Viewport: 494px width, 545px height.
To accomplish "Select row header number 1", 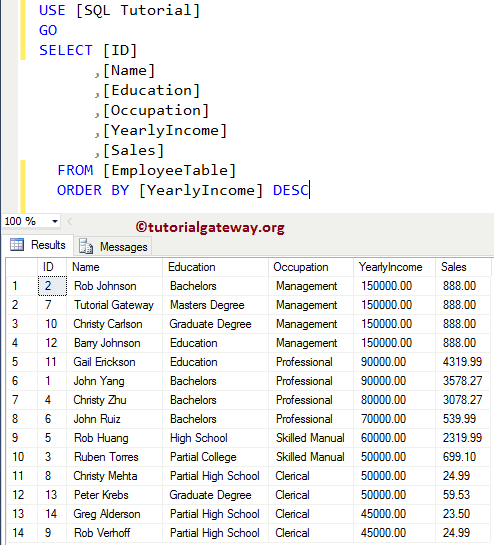I will tap(22, 286).
